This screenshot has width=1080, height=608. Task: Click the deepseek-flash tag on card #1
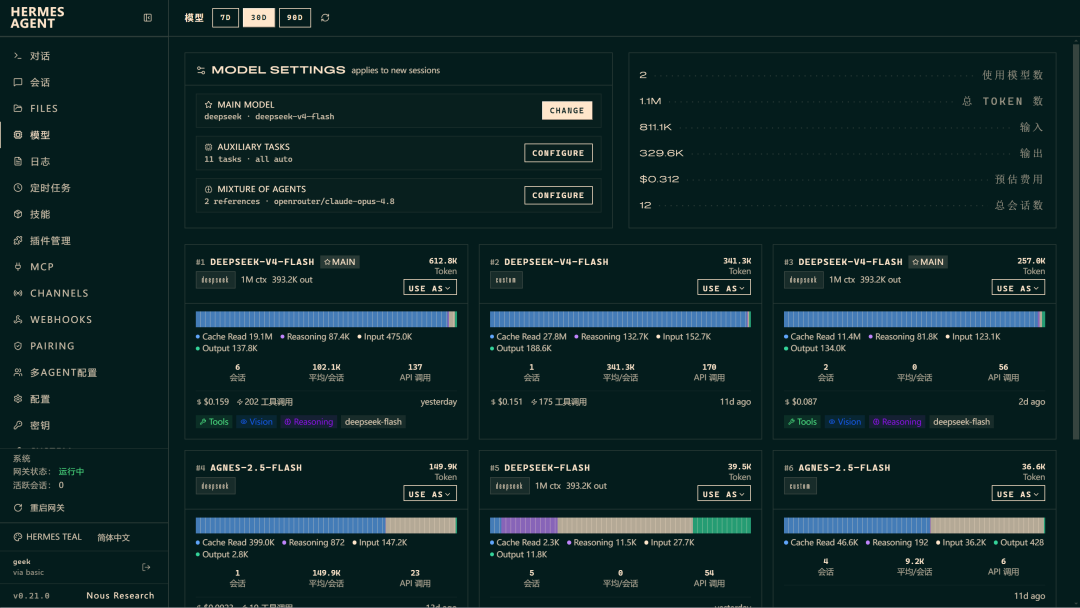coord(373,421)
